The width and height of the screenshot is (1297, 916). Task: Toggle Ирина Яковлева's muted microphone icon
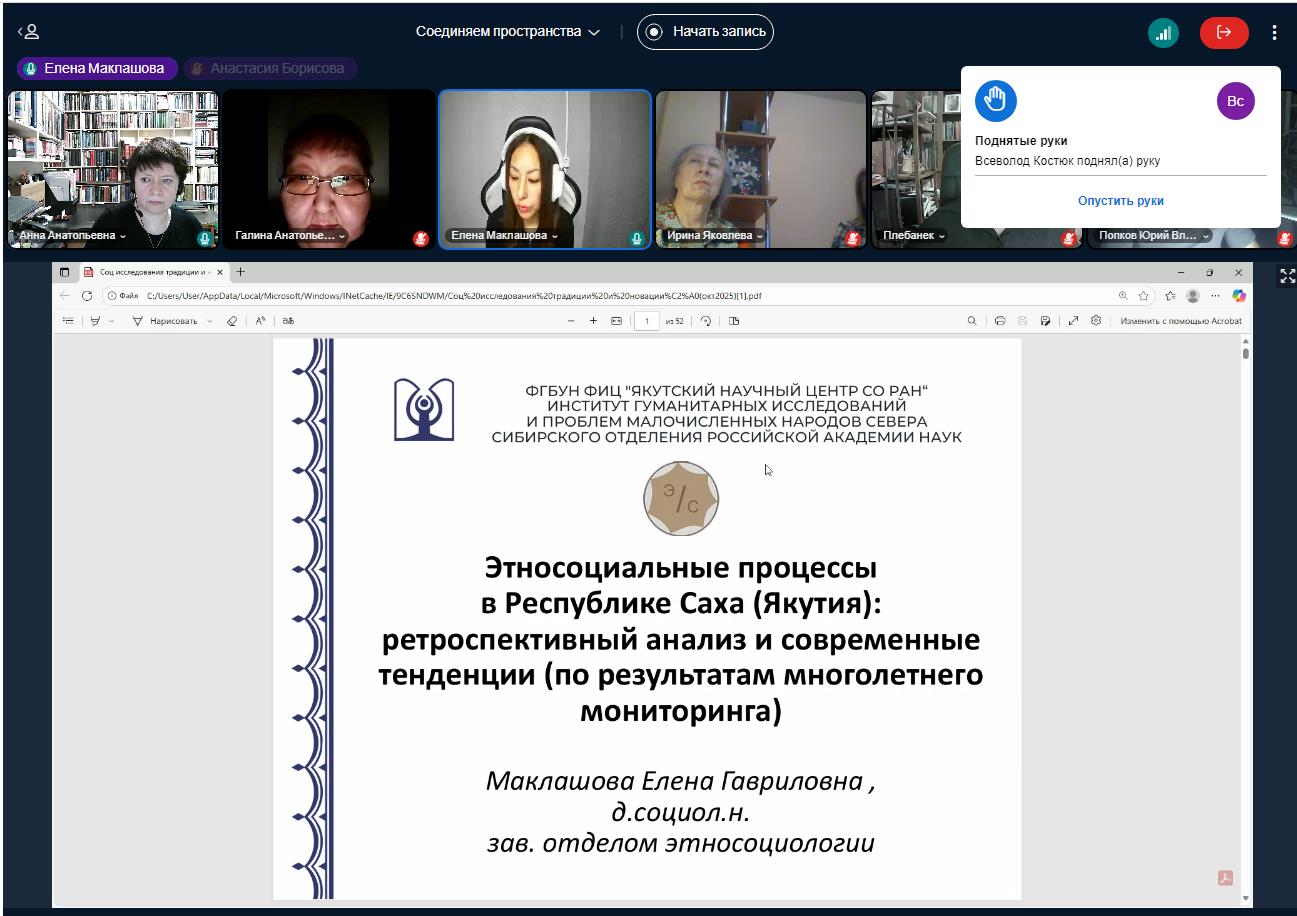853,237
